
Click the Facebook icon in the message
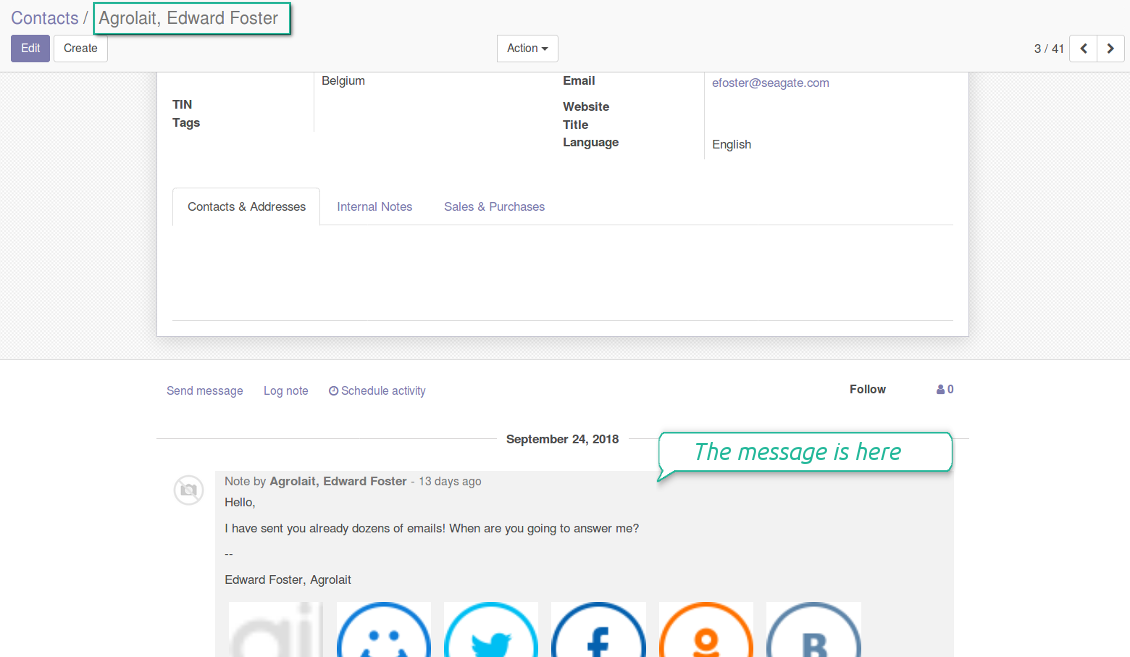(x=598, y=632)
